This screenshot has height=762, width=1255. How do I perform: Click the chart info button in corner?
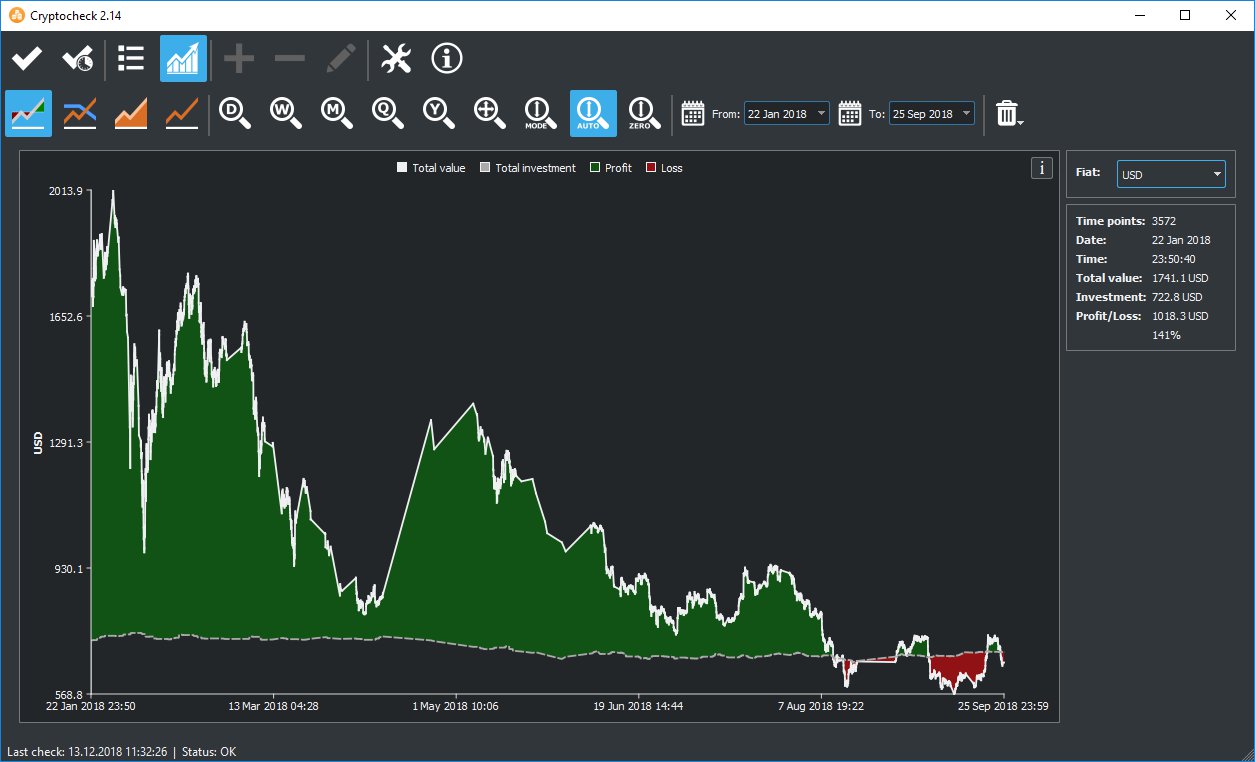pos(1042,168)
